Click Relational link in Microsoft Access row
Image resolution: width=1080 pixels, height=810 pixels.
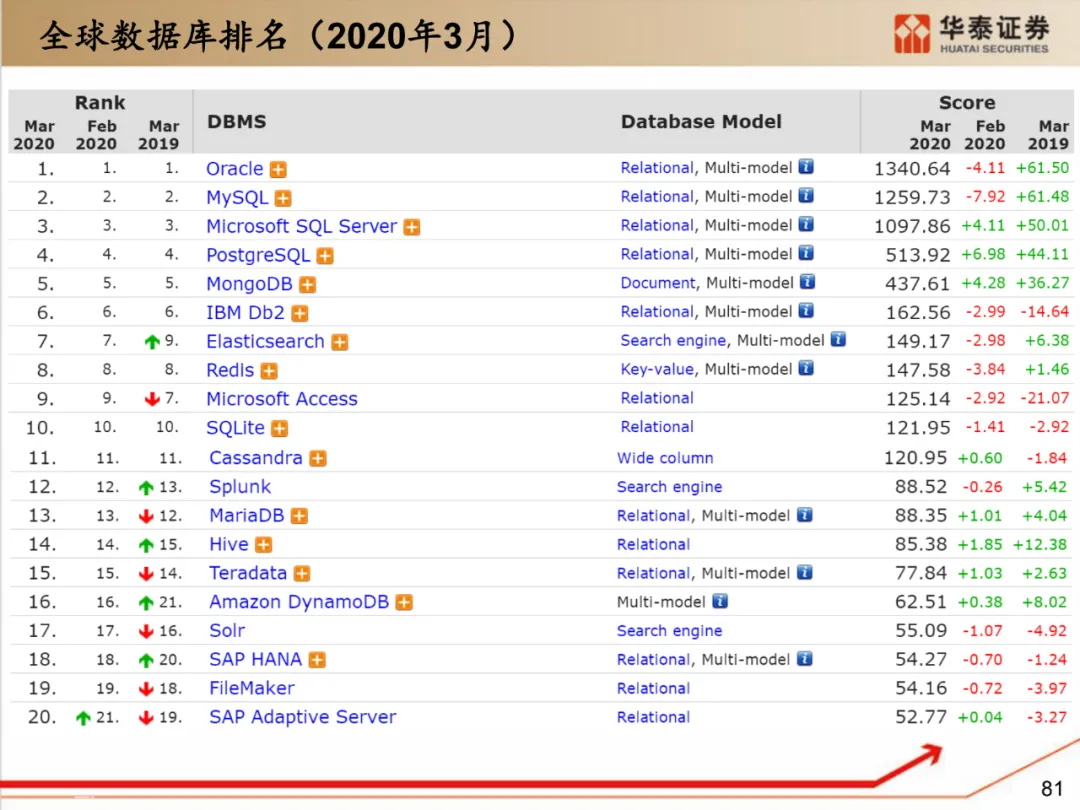[x=657, y=398]
